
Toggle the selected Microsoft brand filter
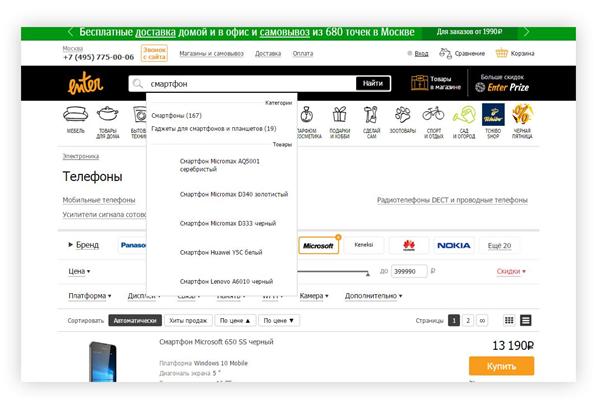click(x=318, y=245)
